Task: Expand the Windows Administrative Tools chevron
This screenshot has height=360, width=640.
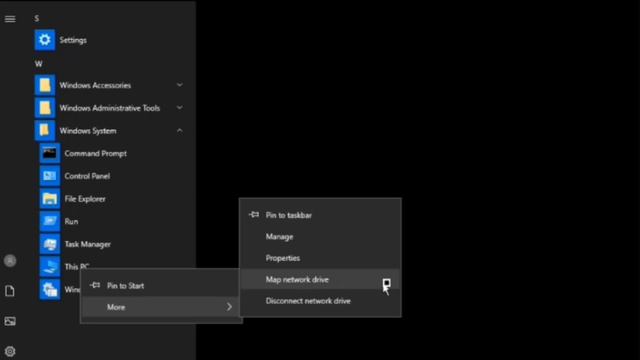Action: coord(180,108)
